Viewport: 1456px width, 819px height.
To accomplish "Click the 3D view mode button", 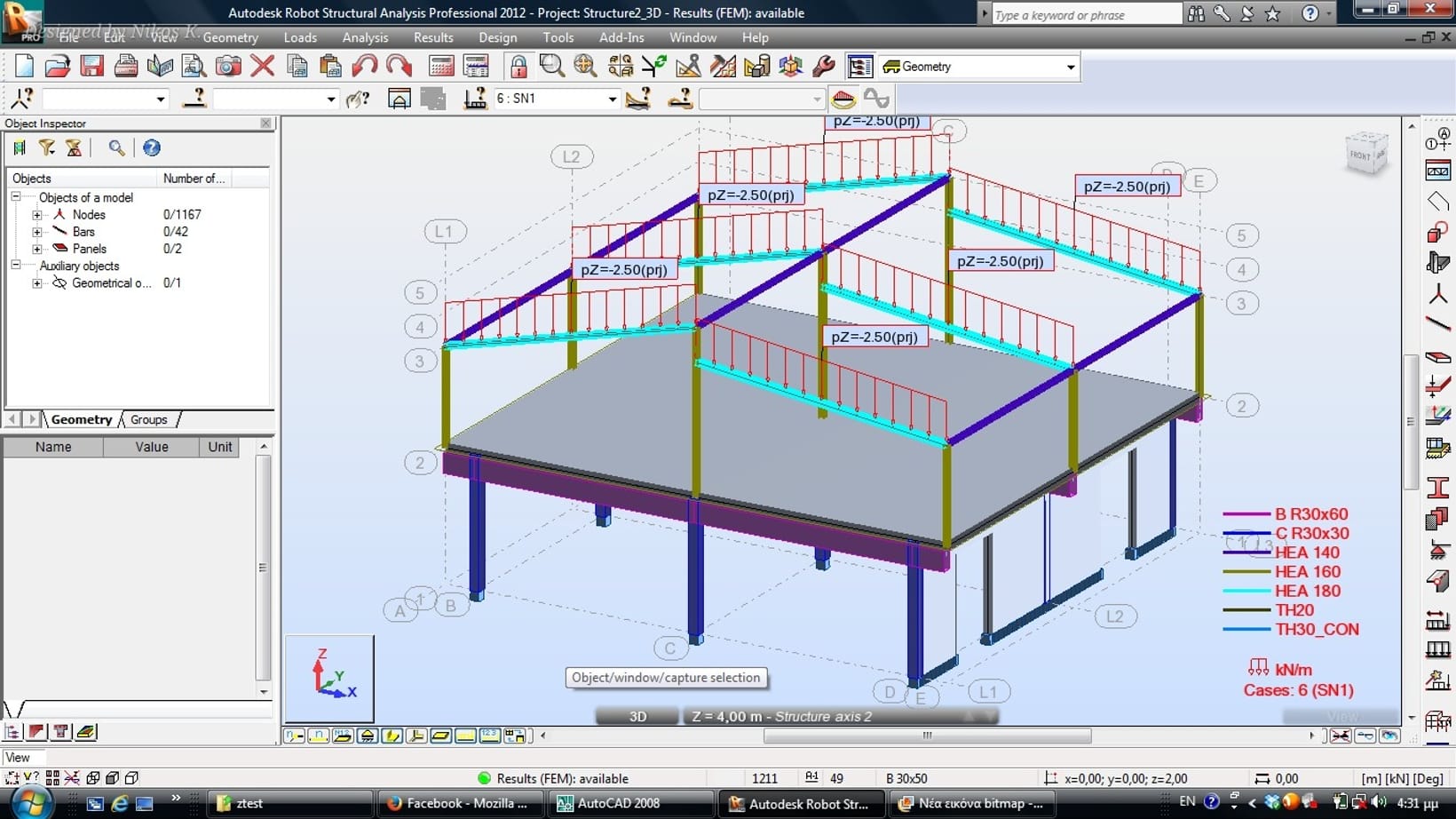I will (637, 717).
